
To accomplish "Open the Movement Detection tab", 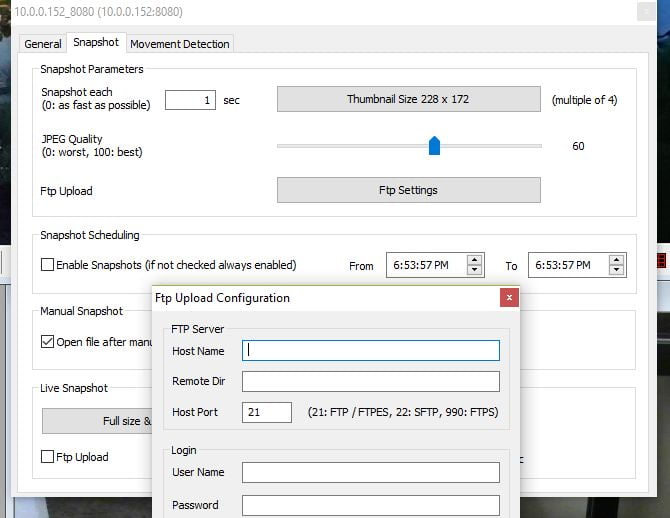I will (x=180, y=44).
